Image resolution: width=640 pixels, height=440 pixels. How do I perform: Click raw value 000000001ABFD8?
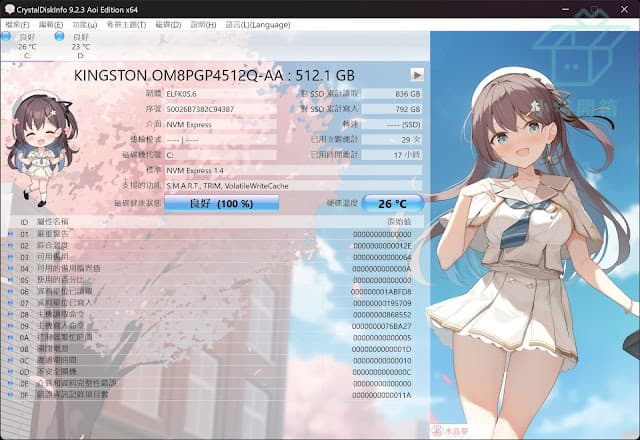point(381,292)
